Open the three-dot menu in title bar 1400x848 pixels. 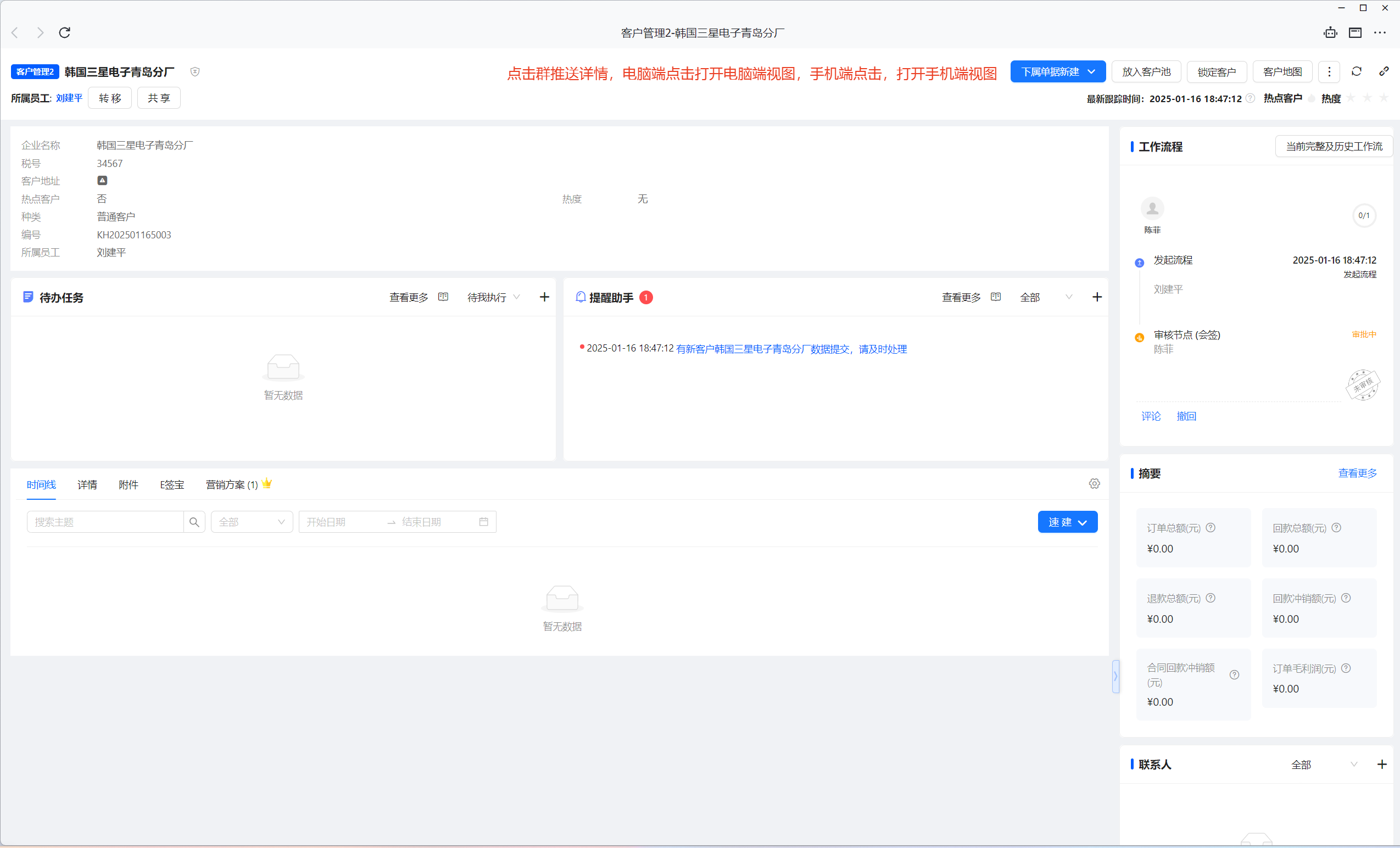(1380, 32)
